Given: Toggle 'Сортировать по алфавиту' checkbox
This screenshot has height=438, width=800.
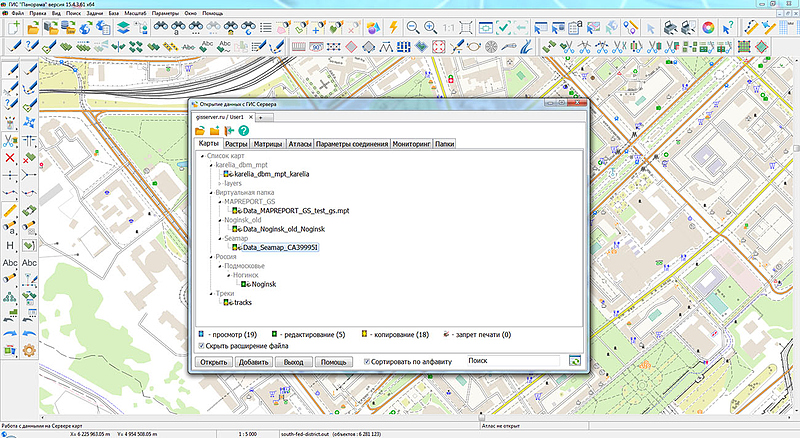Looking at the screenshot, I should click(367, 361).
